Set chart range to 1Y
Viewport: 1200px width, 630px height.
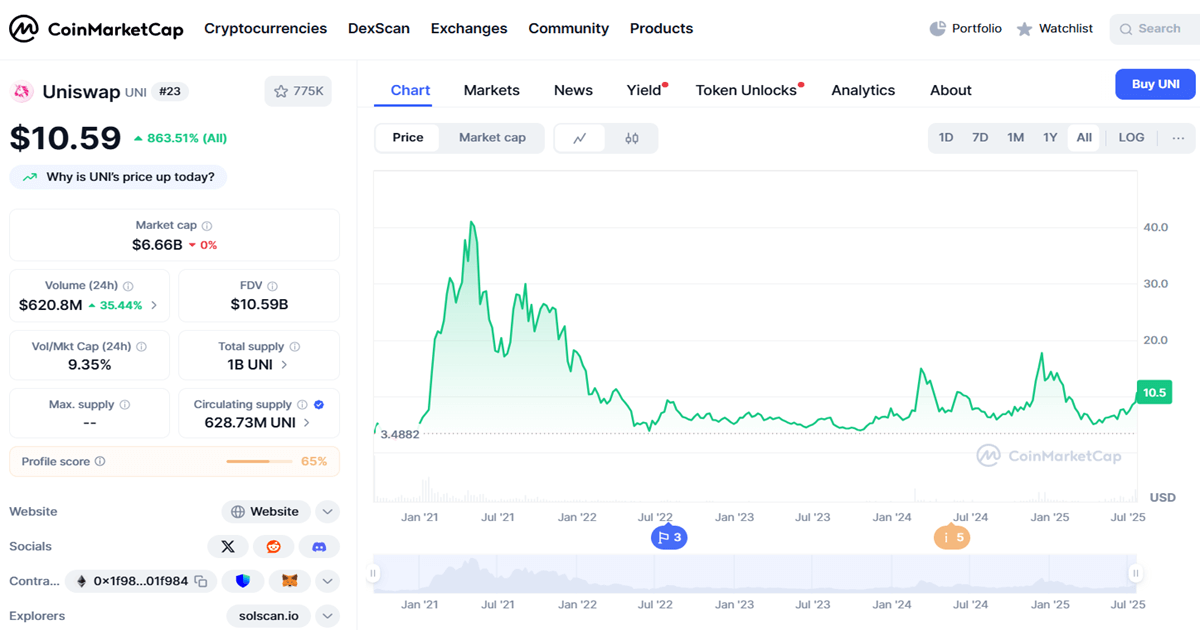point(1050,138)
